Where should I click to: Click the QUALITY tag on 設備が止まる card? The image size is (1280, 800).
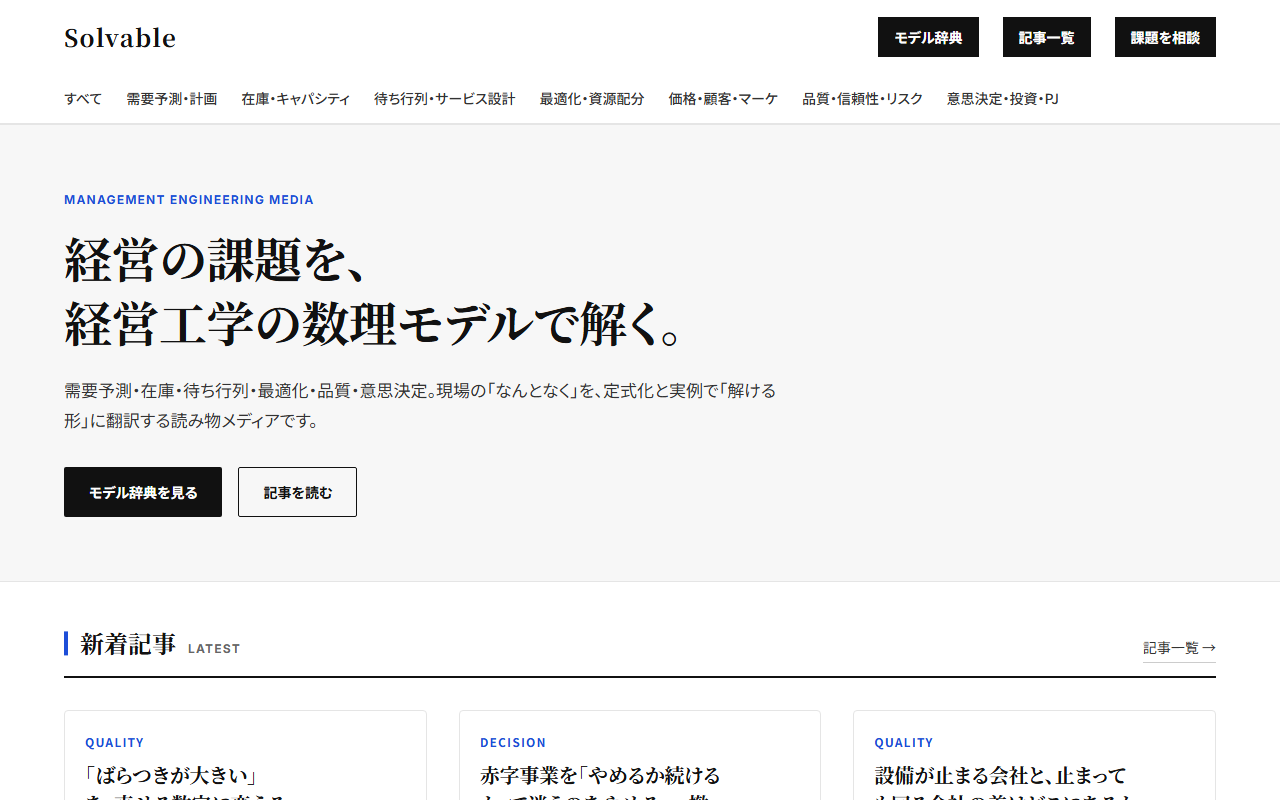(904, 743)
